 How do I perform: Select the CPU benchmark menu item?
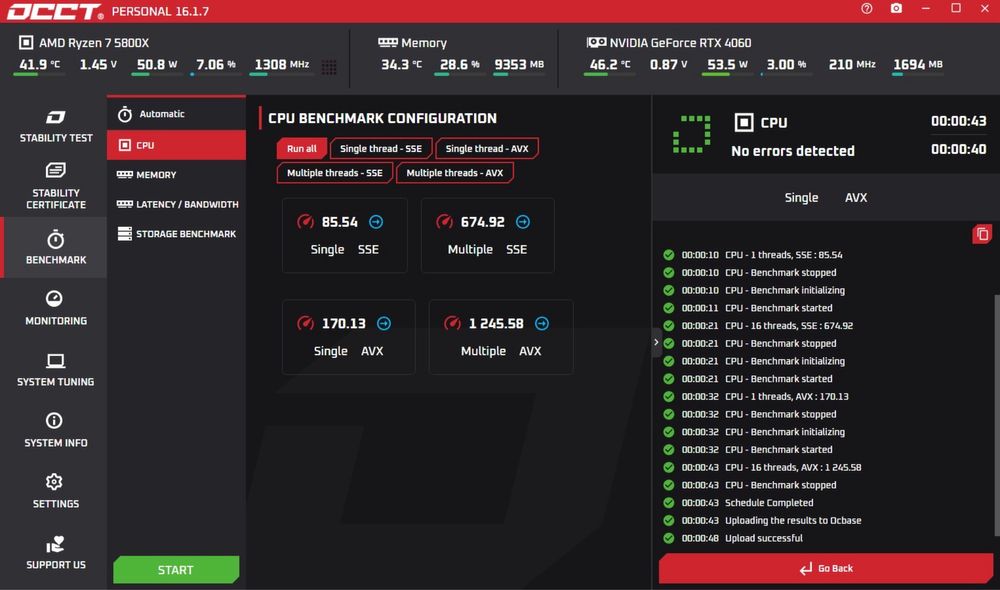point(177,145)
